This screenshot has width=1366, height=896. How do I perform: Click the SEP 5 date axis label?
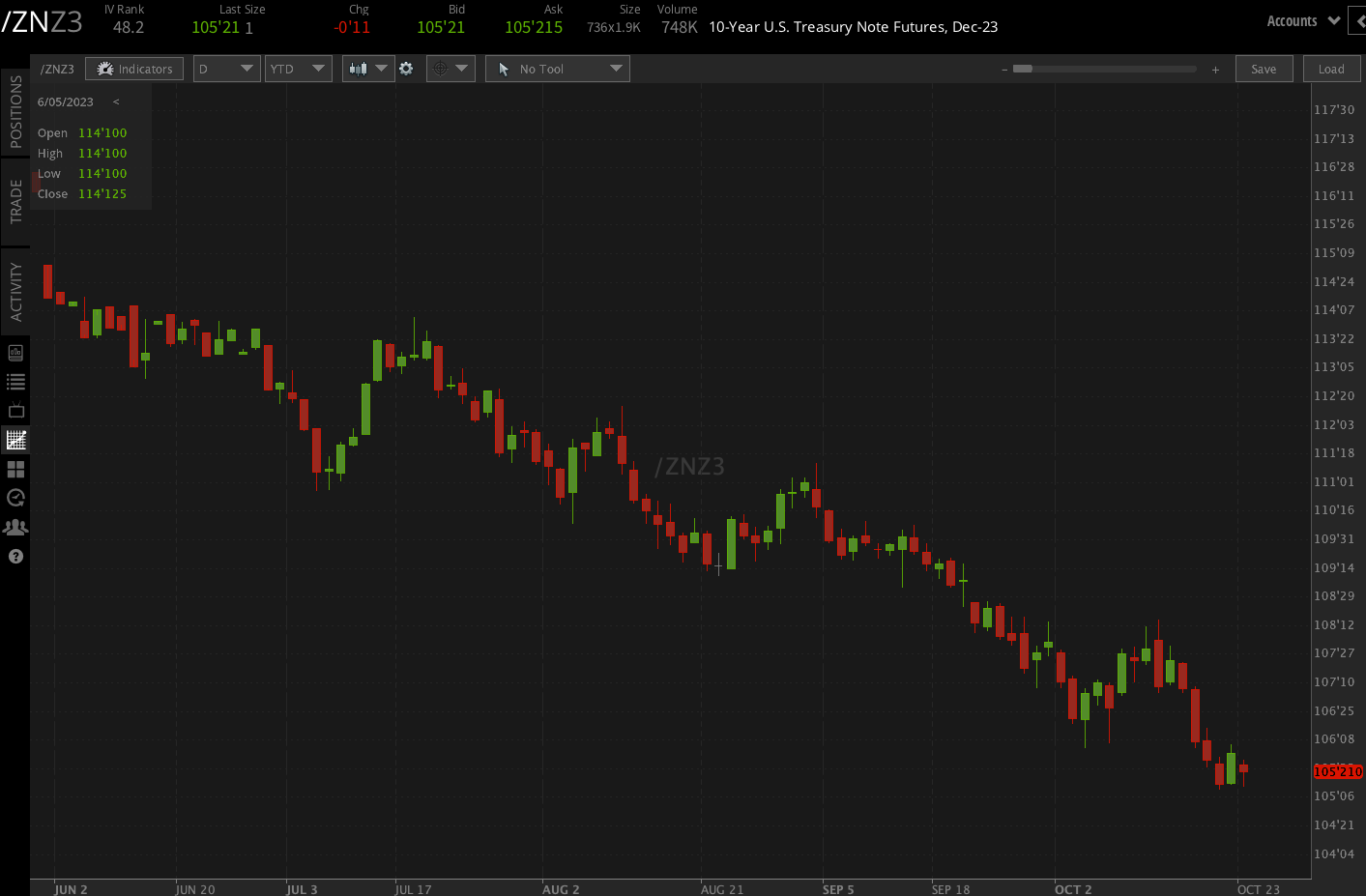pyautogui.click(x=838, y=889)
